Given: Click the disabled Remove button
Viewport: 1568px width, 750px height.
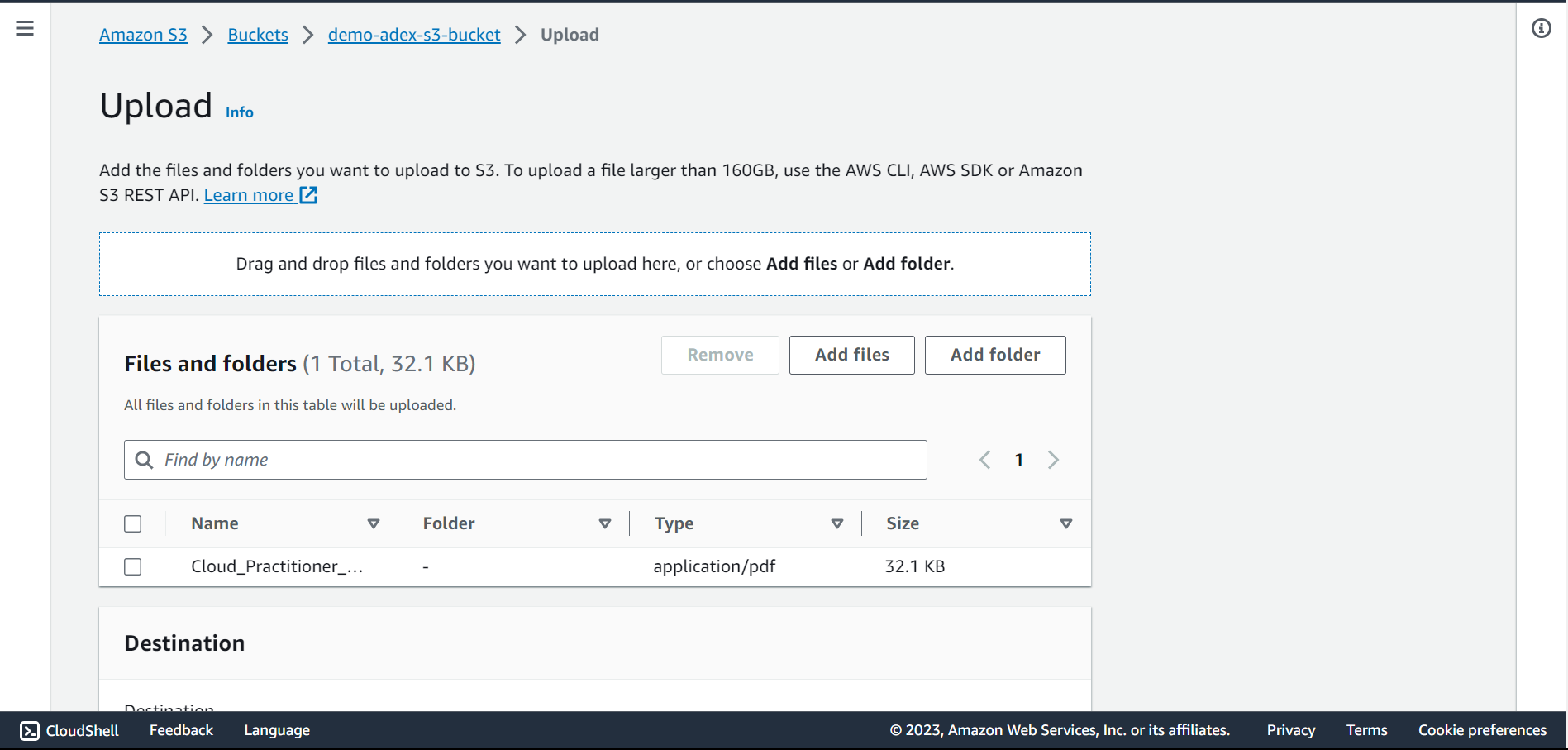Looking at the screenshot, I should pos(720,355).
